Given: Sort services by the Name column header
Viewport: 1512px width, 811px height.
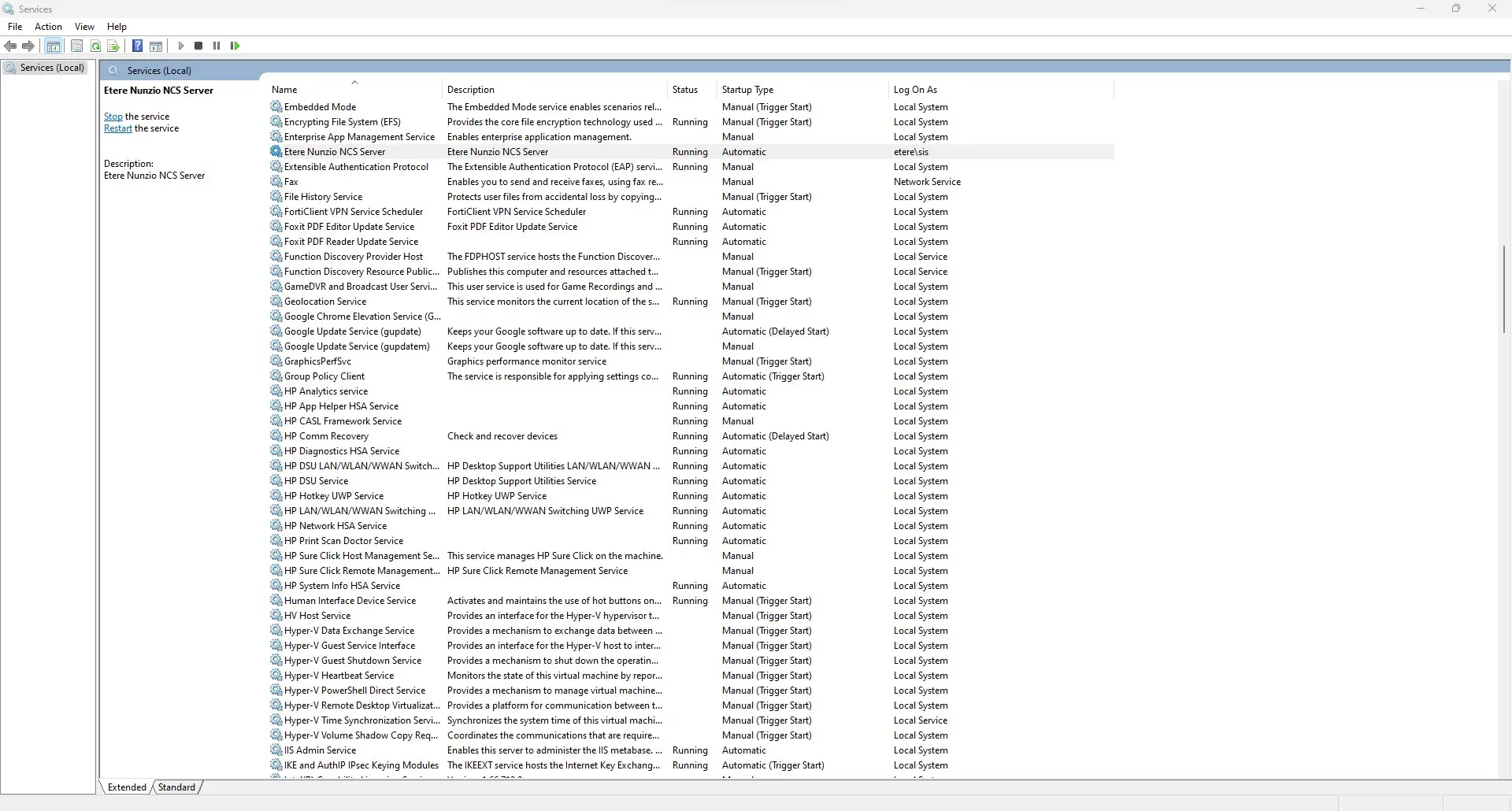Looking at the screenshot, I should pyautogui.click(x=284, y=90).
